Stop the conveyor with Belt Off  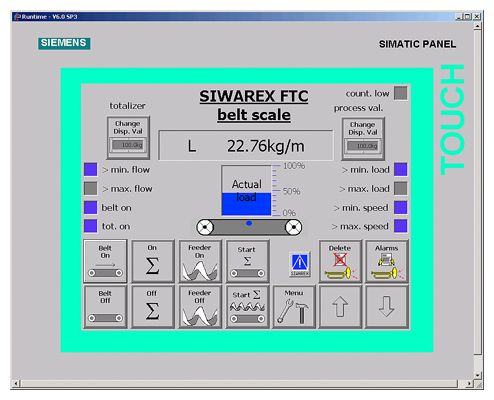(x=105, y=307)
